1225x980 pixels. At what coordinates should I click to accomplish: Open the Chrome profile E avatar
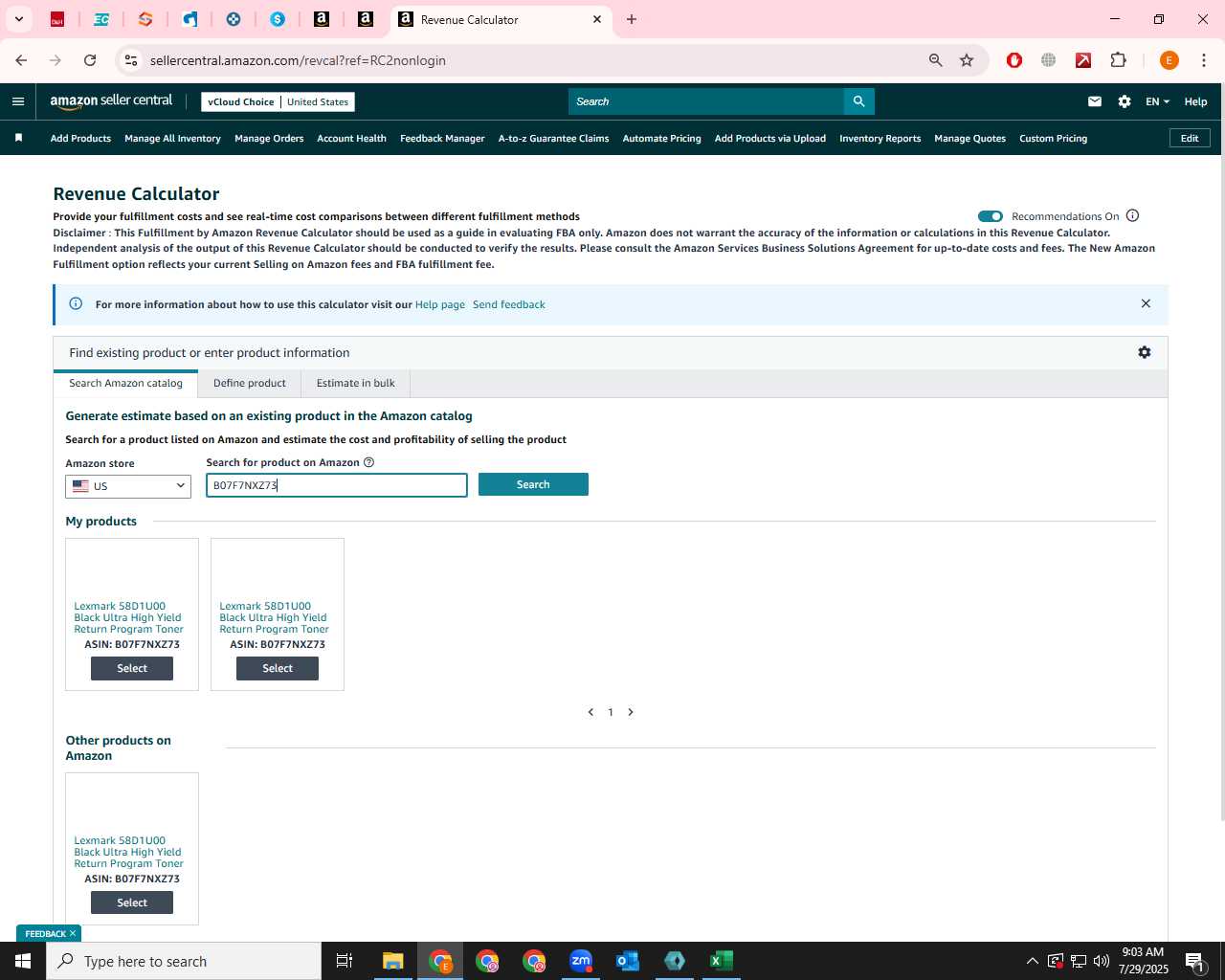[x=1169, y=60]
